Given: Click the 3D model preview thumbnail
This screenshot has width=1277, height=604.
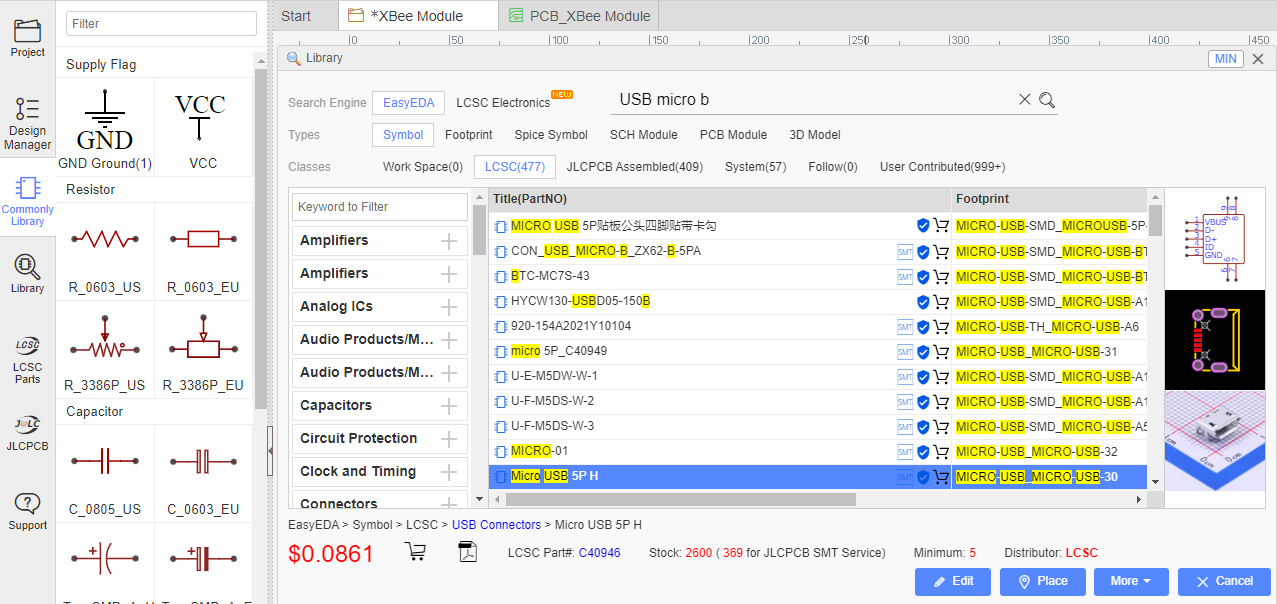Looking at the screenshot, I should pyautogui.click(x=1214, y=441).
